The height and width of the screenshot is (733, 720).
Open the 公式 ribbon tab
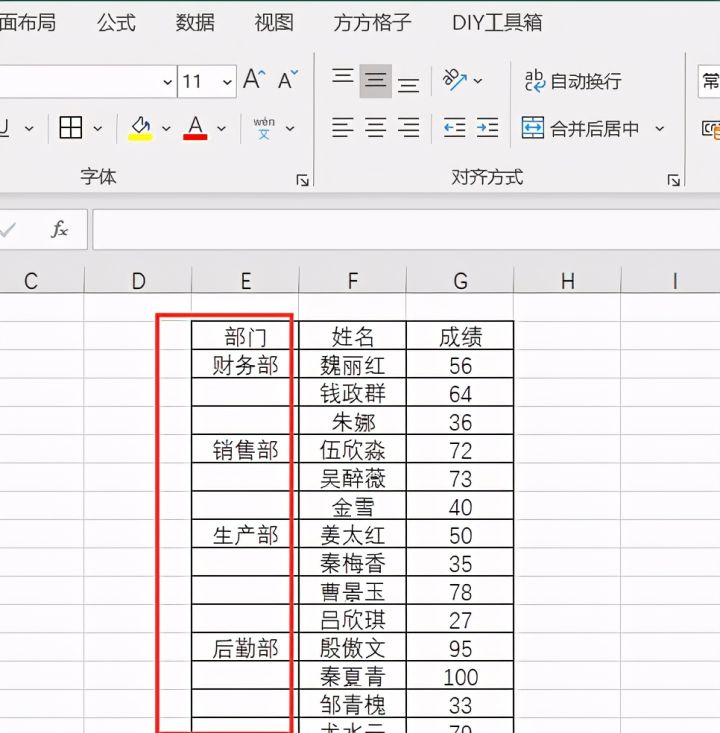coord(116,22)
